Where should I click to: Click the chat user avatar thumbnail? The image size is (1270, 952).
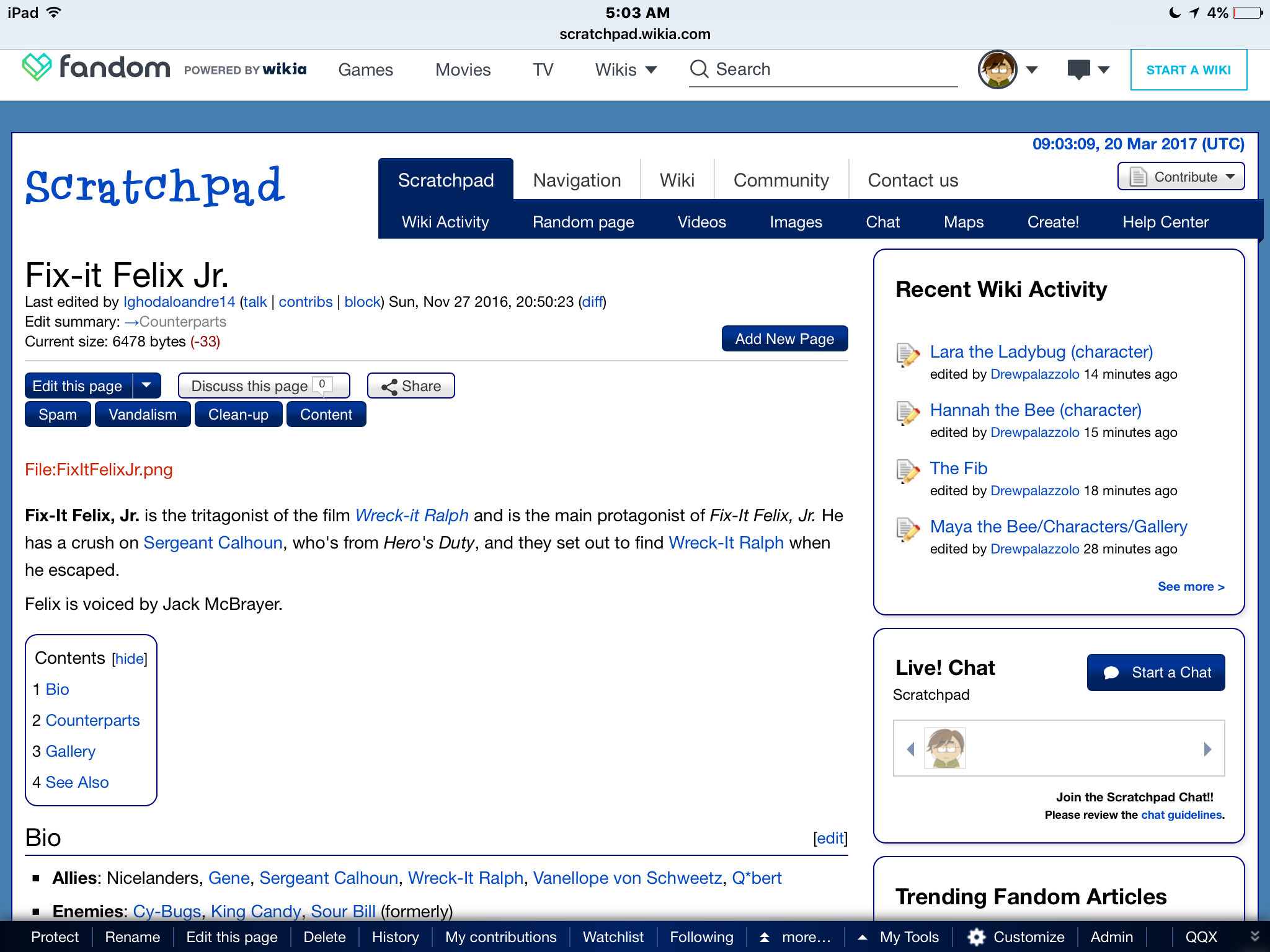(x=944, y=747)
